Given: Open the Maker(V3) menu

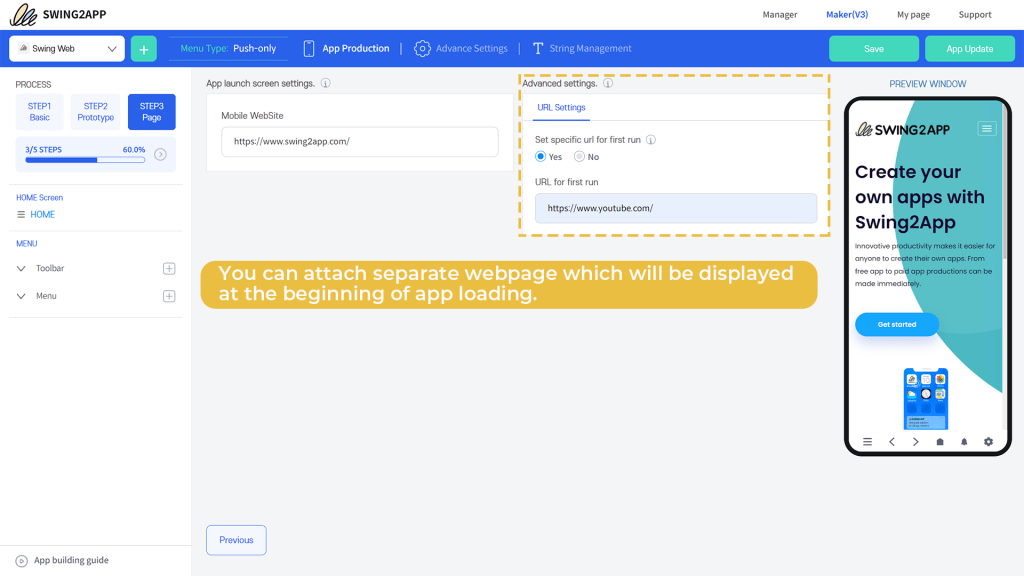Looking at the screenshot, I should (847, 14).
